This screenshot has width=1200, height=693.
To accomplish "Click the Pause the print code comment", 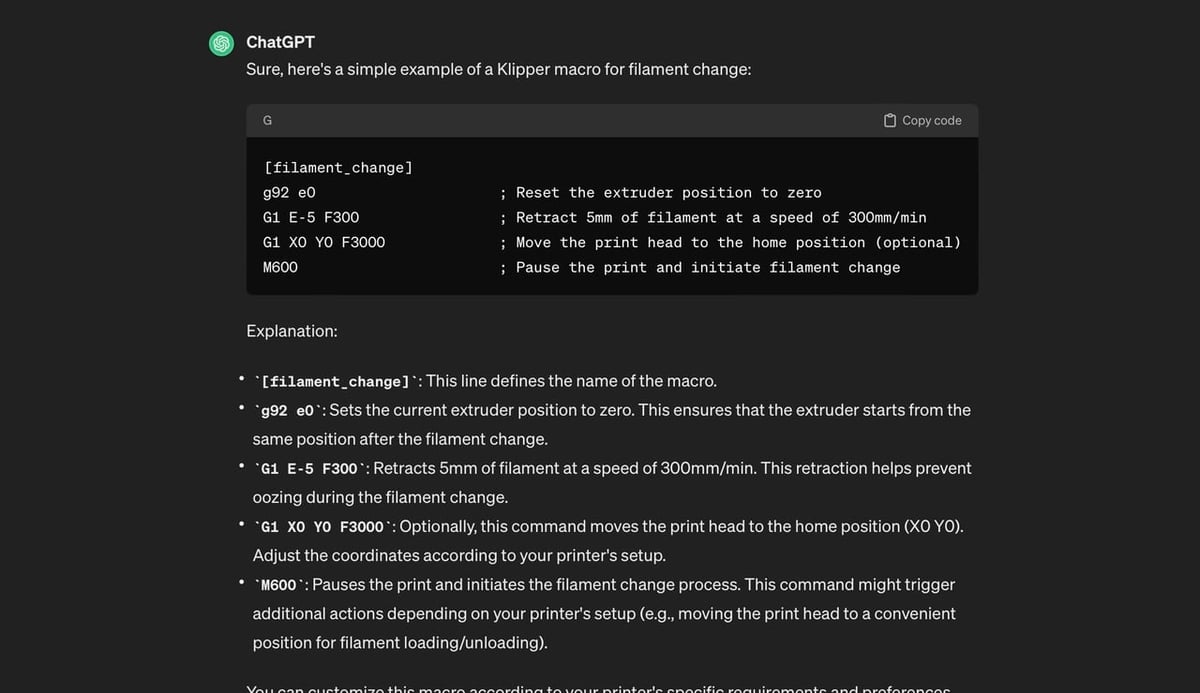I will pyautogui.click(x=707, y=268).
